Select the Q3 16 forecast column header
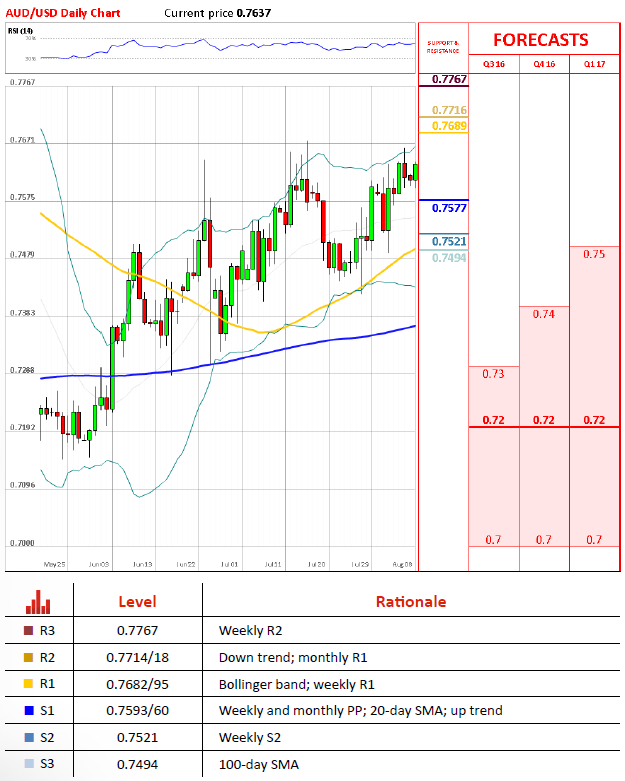The image size is (625, 781). click(x=493, y=64)
